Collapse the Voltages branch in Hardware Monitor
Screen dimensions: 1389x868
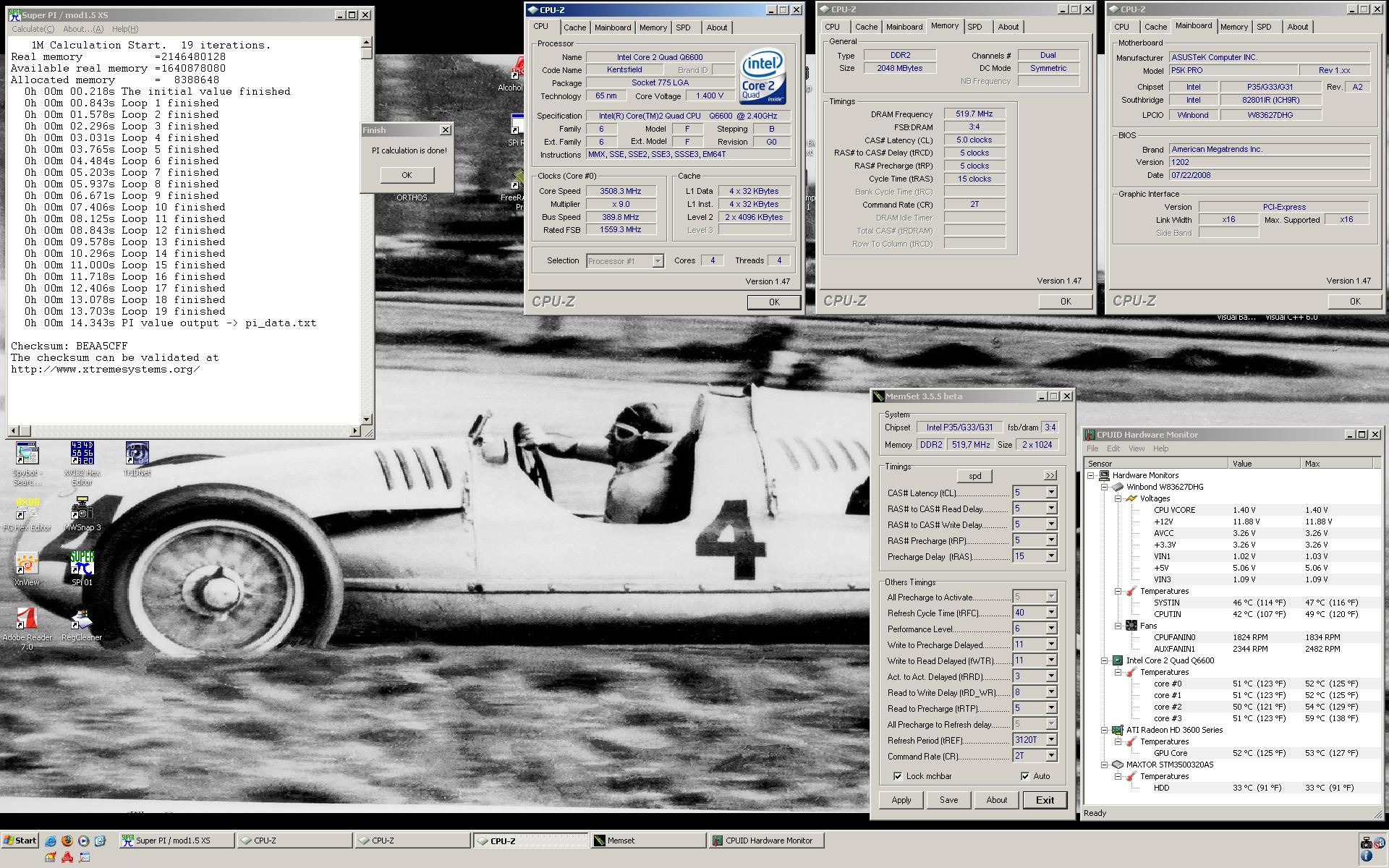click(x=1118, y=498)
